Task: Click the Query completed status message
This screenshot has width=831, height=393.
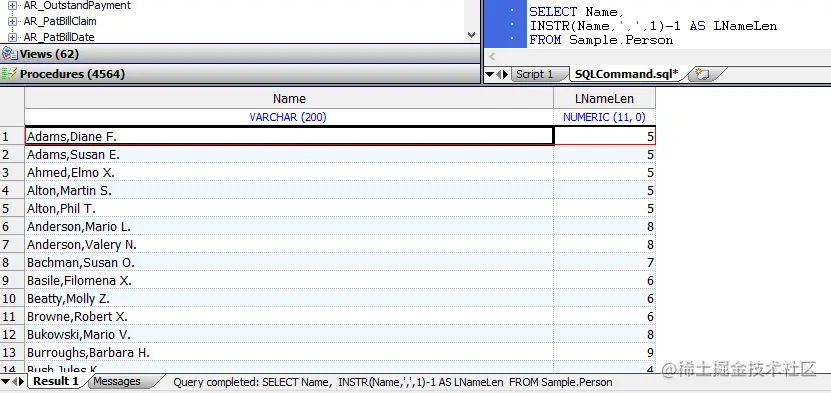Action: 393,382
